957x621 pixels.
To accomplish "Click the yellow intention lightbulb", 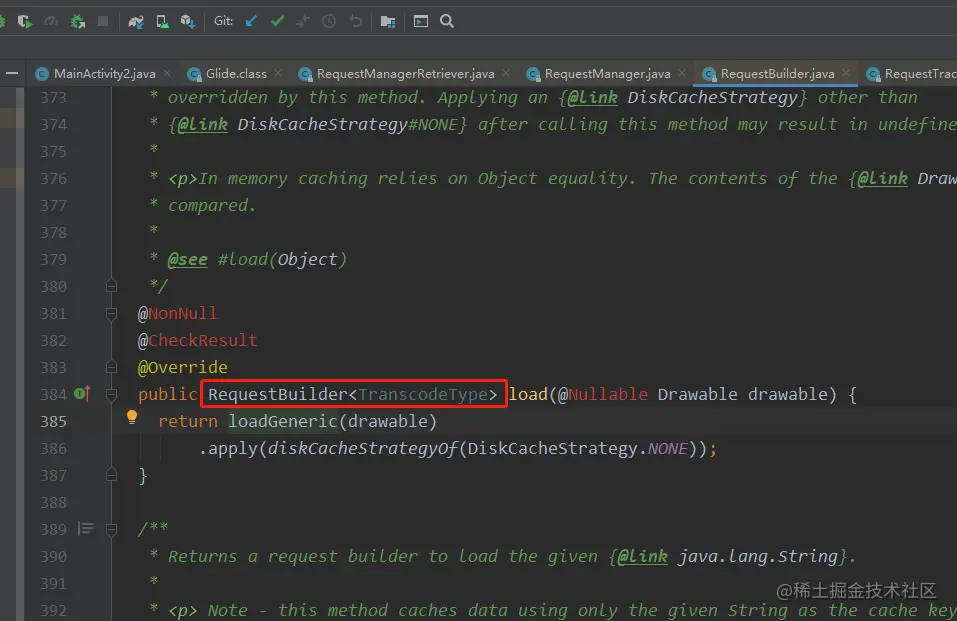I will 132,417.
